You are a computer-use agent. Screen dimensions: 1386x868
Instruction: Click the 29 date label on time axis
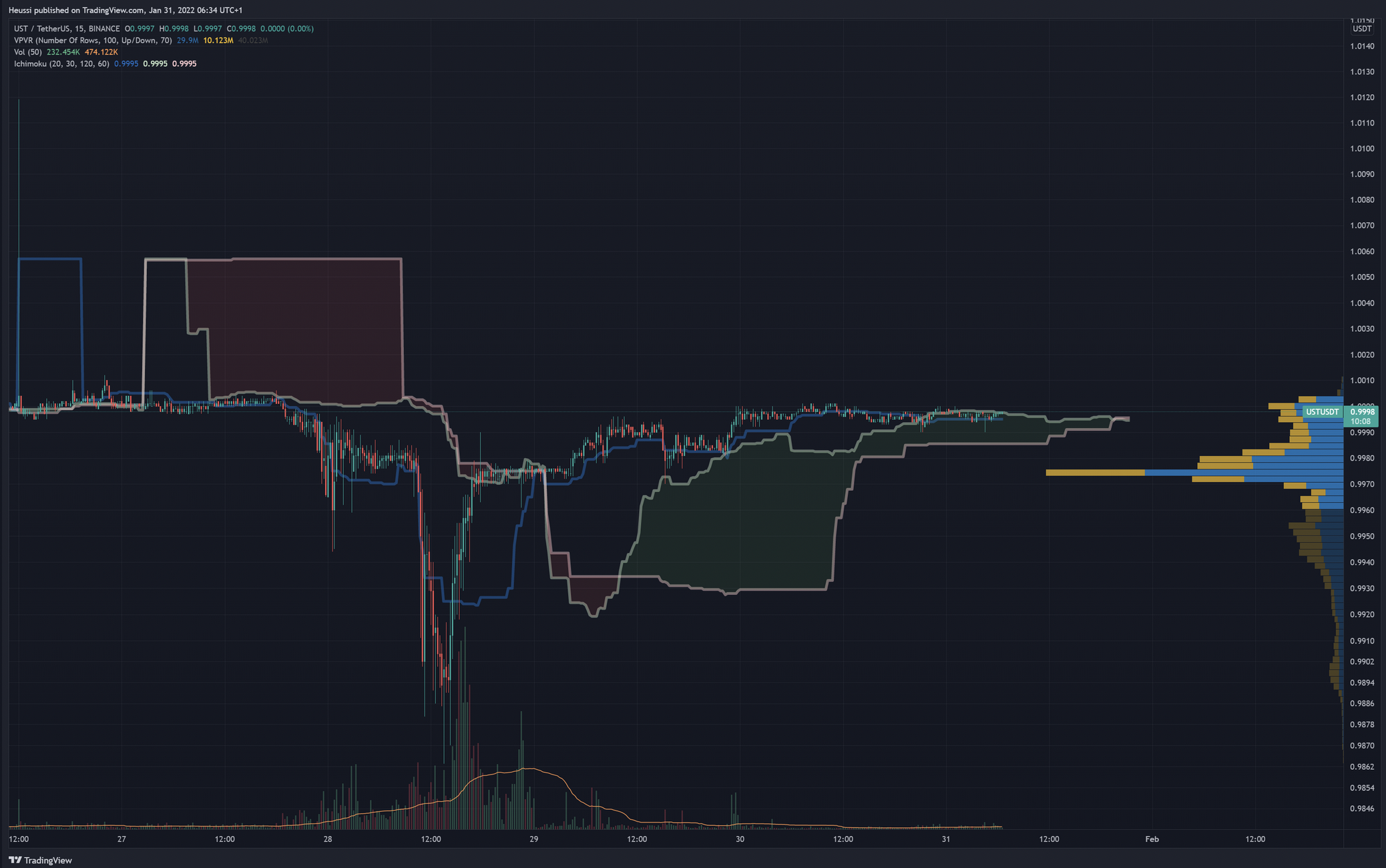click(533, 839)
